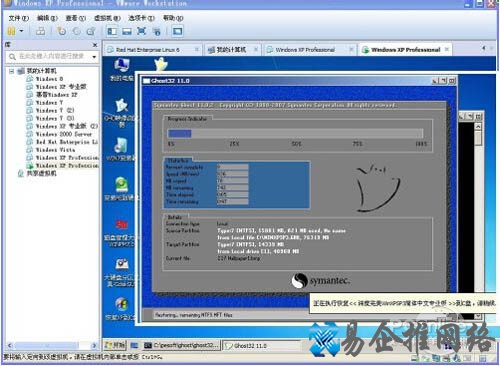Click the 我的电脑 desktop icon in guest
Screen dimensions: 500x366
tap(122, 69)
